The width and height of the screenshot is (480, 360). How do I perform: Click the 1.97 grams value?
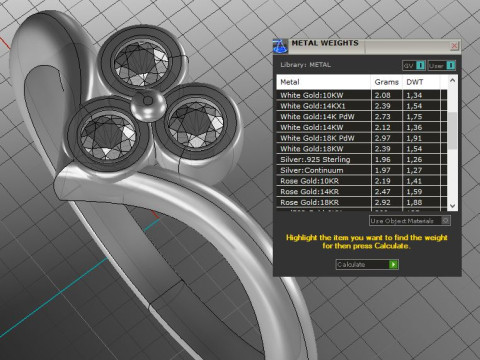(x=382, y=170)
